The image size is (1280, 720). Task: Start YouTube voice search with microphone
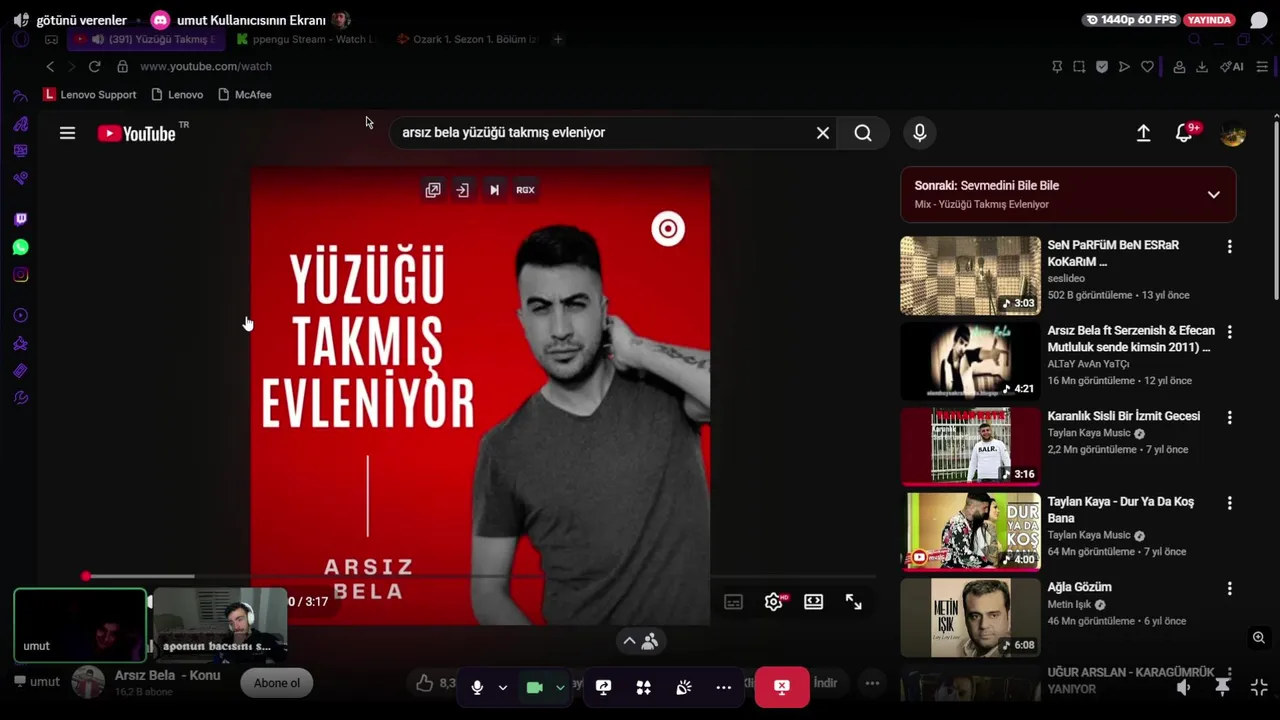point(920,133)
